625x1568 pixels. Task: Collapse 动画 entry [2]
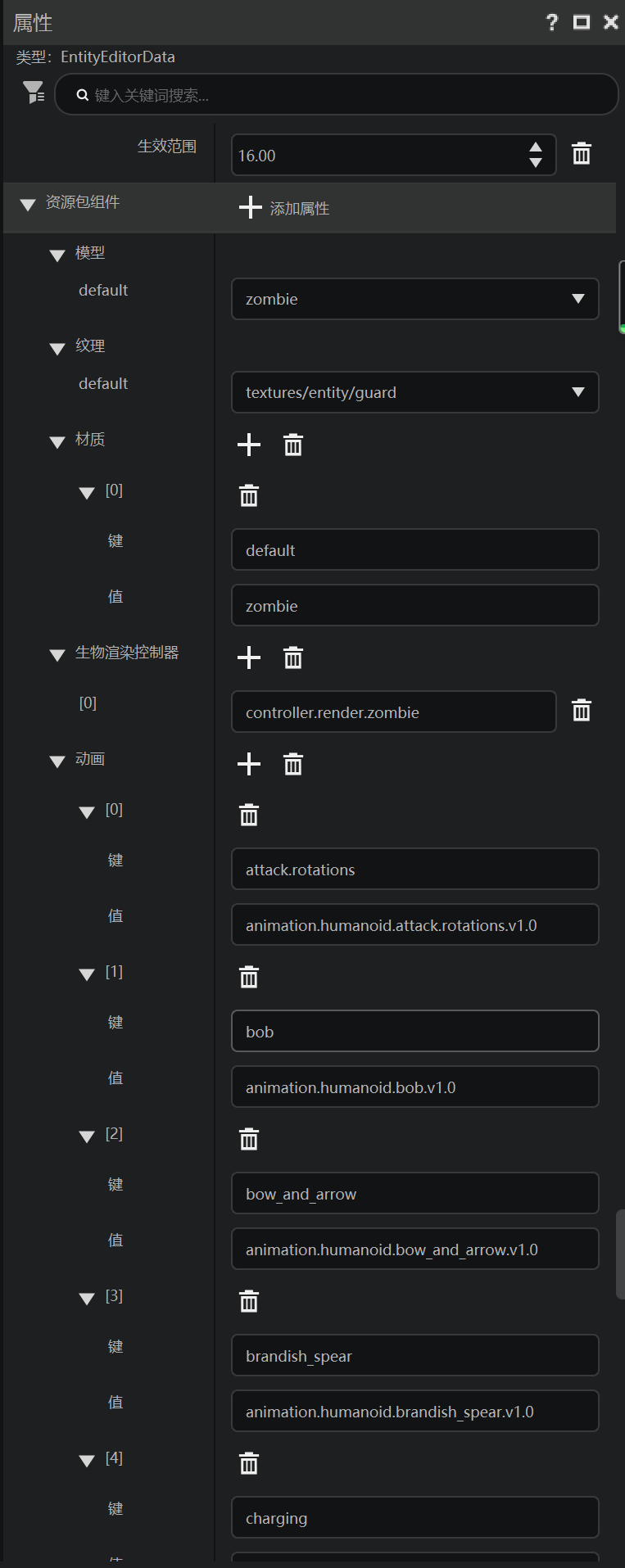(87, 1136)
